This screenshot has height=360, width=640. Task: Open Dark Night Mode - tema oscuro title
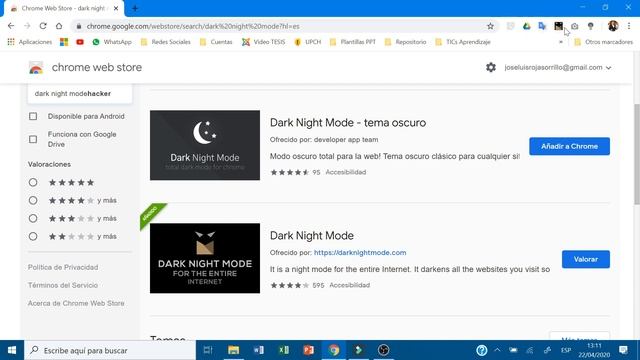(x=348, y=122)
